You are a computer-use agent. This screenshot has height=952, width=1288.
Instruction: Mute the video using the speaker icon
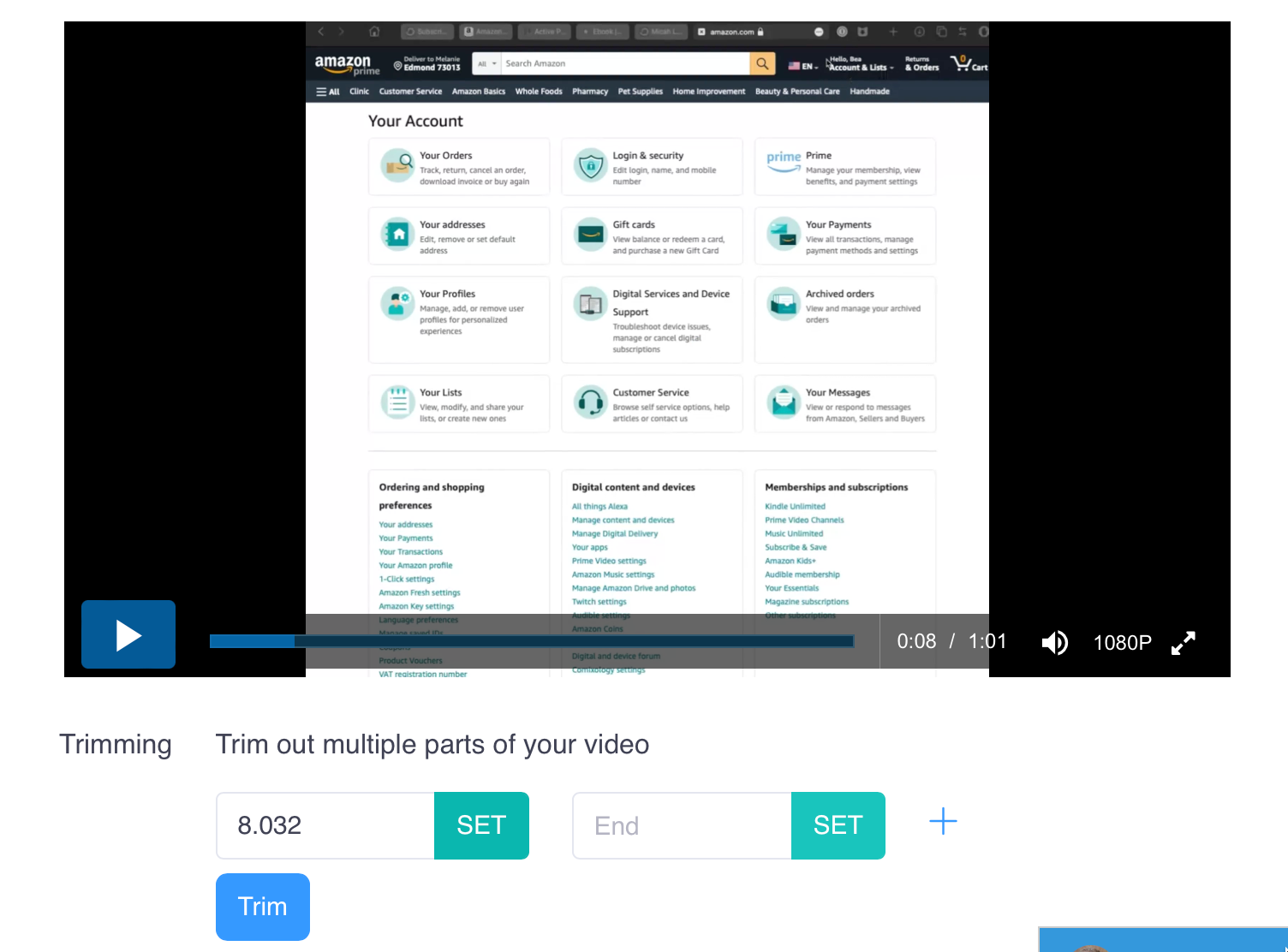(x=1054, y=642)
